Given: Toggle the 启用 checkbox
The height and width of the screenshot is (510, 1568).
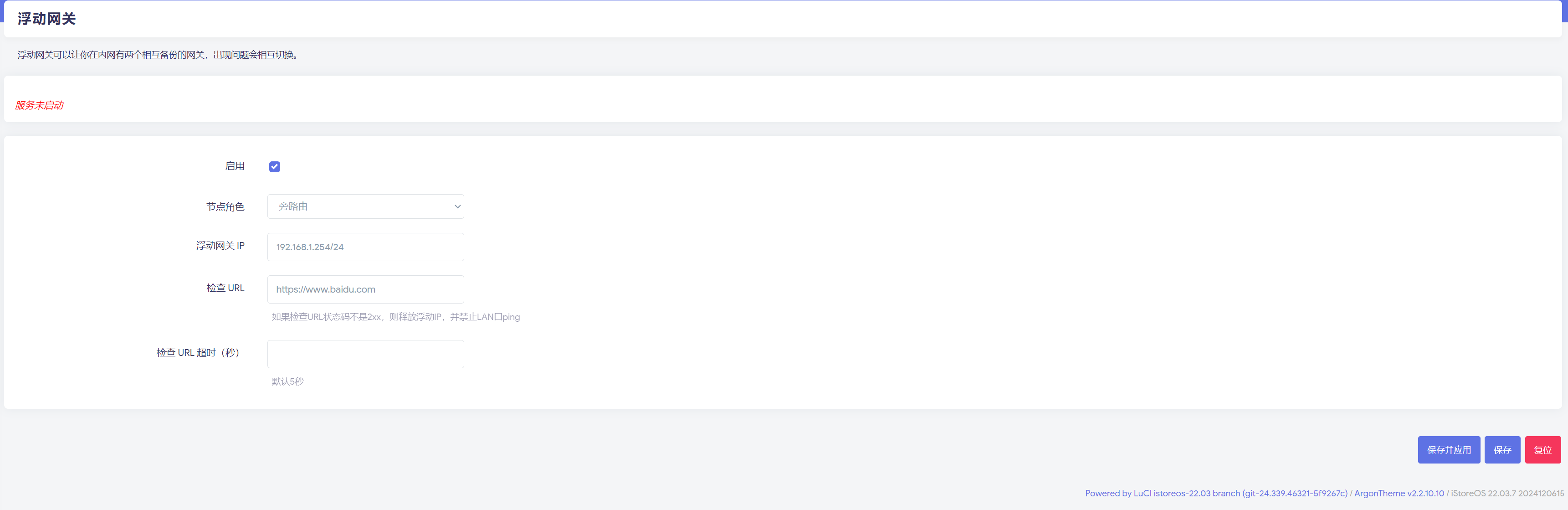Looking at the screenshot, I should coord(275,166).
